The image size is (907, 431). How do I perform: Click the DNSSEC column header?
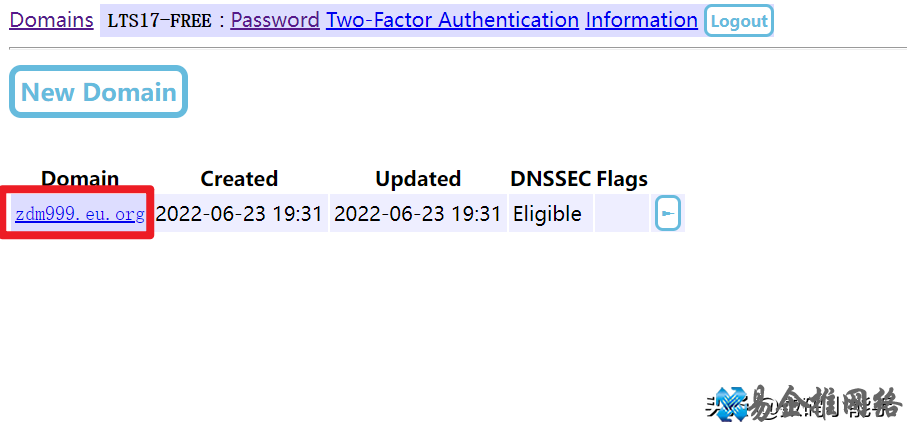point(550,179)
